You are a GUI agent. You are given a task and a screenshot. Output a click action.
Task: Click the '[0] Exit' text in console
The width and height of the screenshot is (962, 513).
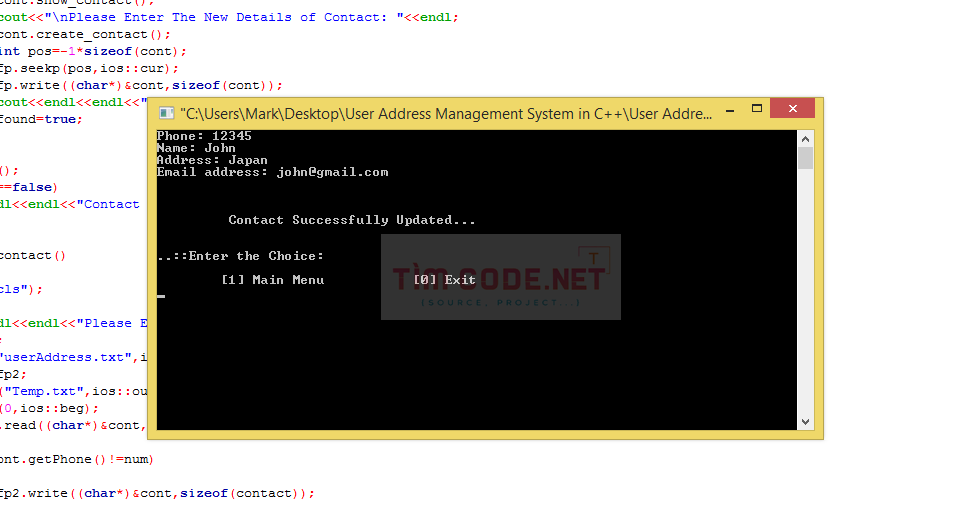click(444, 280)
